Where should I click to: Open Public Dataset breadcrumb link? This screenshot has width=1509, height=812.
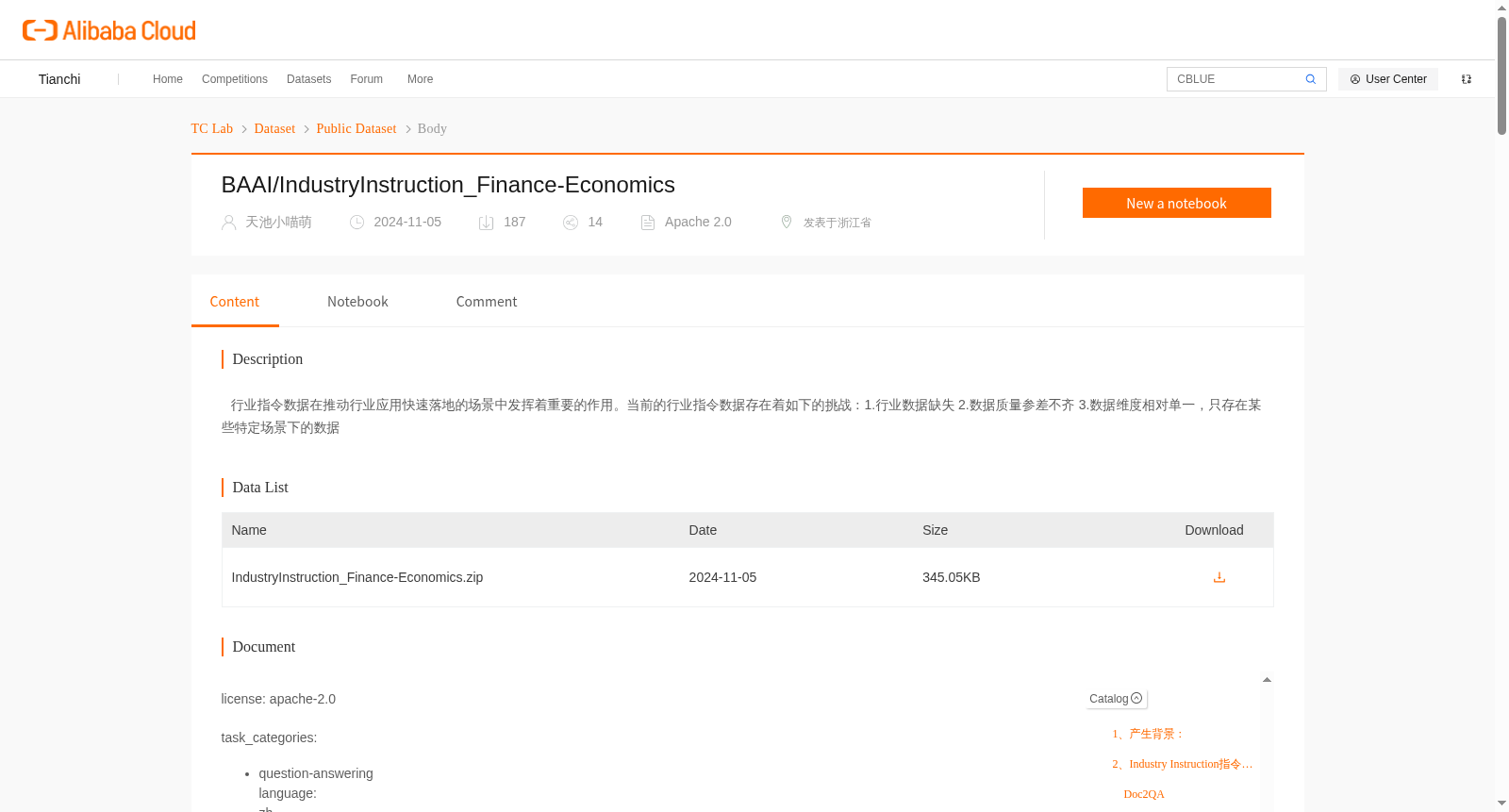tap(357, 129)
